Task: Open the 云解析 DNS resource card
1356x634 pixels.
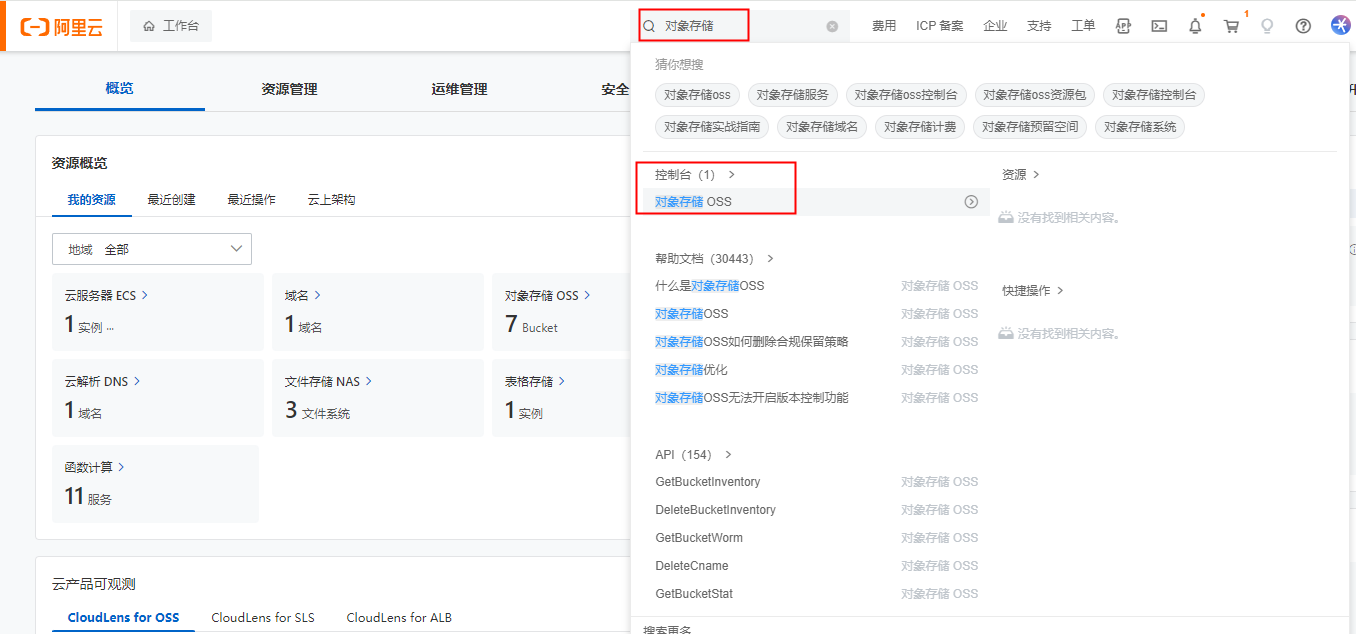Action: click(158, 398)
